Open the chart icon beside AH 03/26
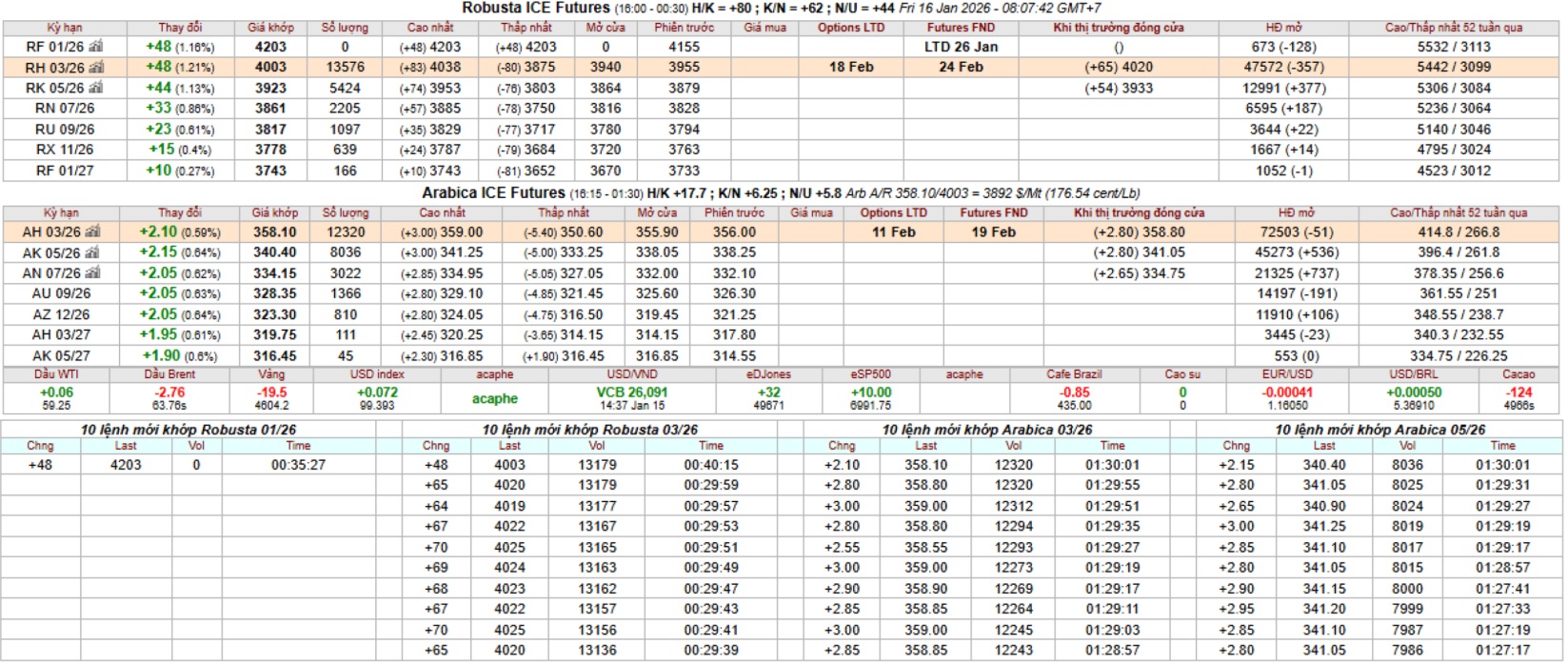1568x664 pixels. [92, 231]
